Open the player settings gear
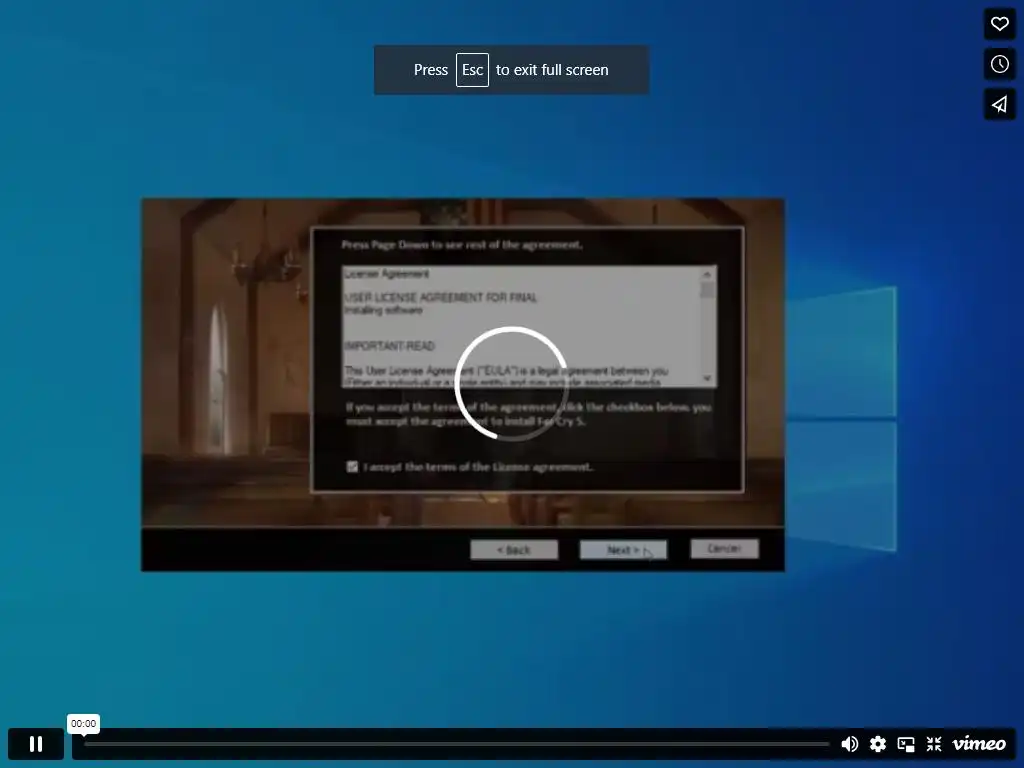Image resolution: width=1024 pixels, height=768 pixels. pyautogui.click(x=878, y=744)
